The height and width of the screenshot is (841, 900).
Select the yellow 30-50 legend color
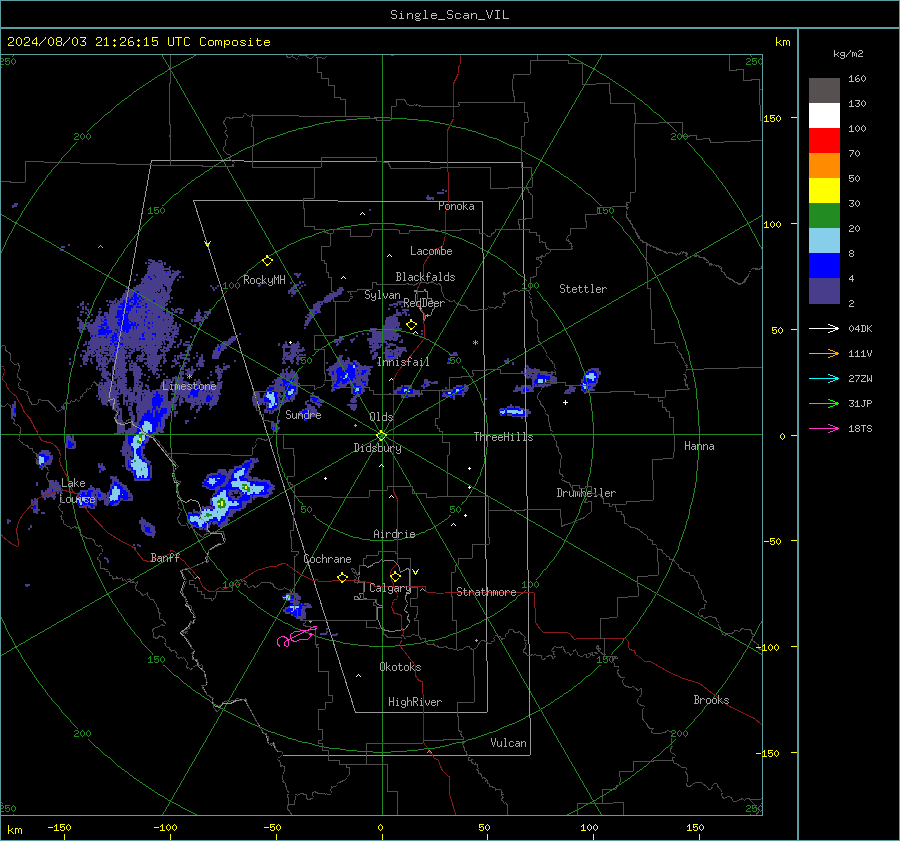824,191
